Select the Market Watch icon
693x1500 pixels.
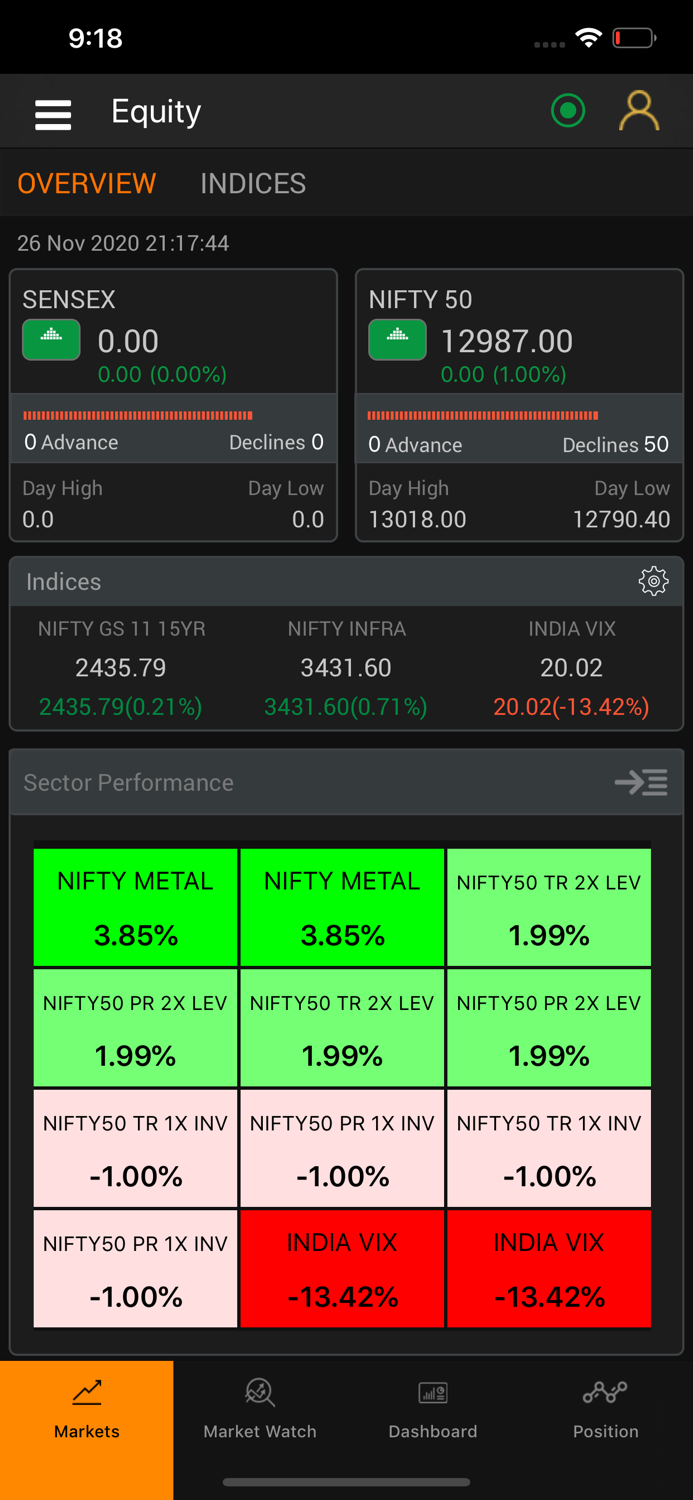[x=259, y=1392]
